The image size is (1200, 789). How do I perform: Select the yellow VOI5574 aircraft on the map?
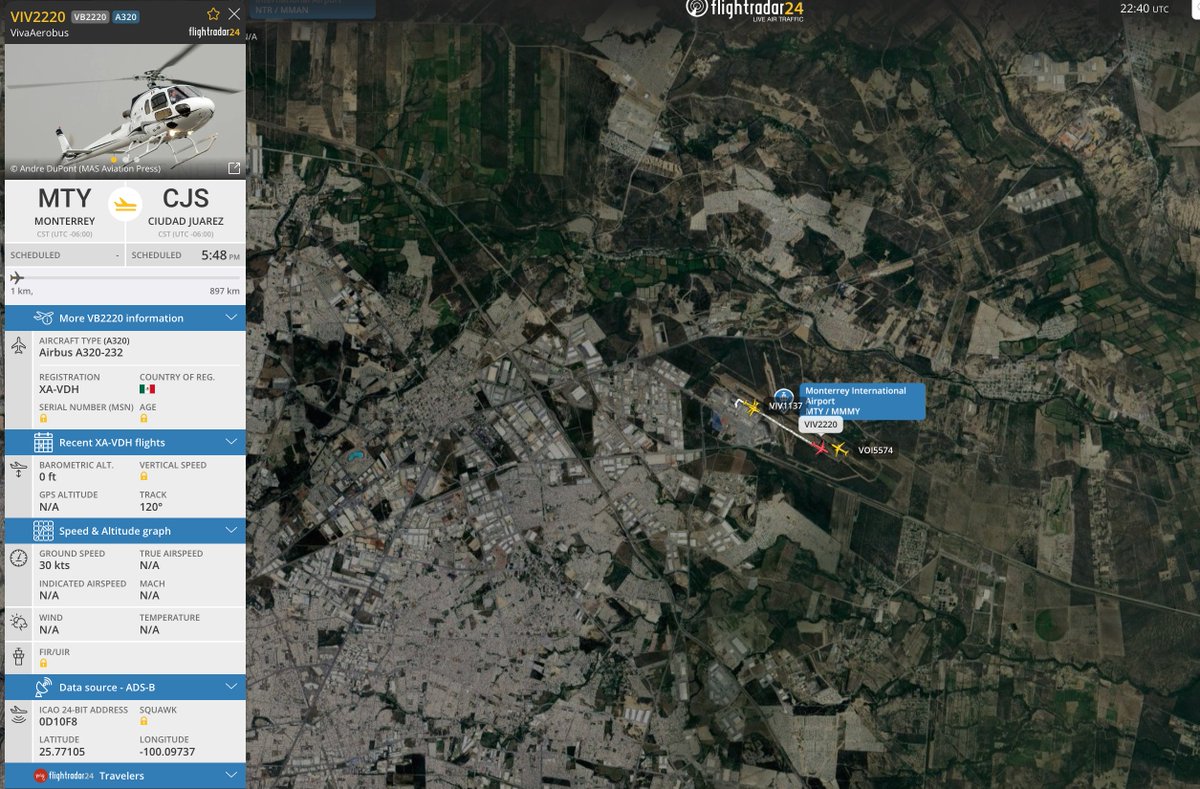click(840, 450)
